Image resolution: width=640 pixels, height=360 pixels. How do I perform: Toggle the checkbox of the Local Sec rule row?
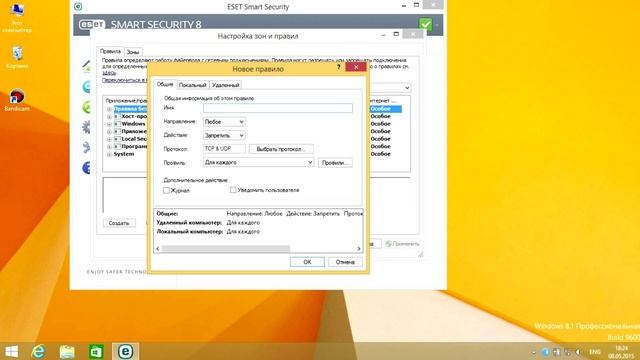(x=117, y=139)
